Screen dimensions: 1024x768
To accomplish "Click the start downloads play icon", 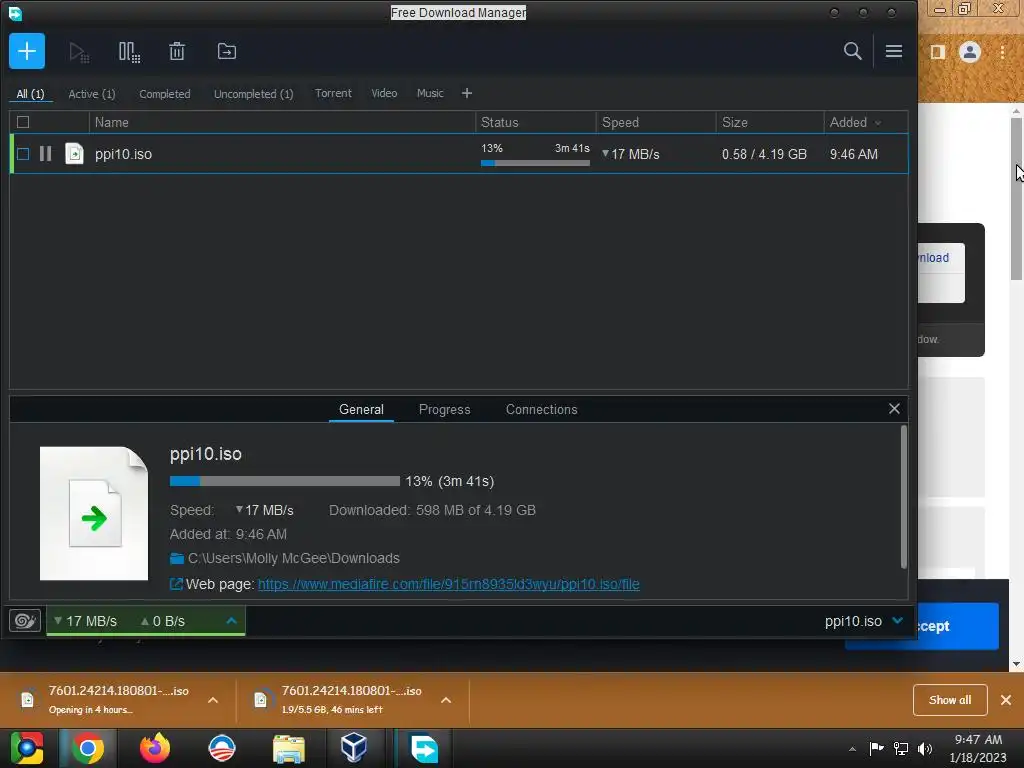I will [x=79, y=52].
